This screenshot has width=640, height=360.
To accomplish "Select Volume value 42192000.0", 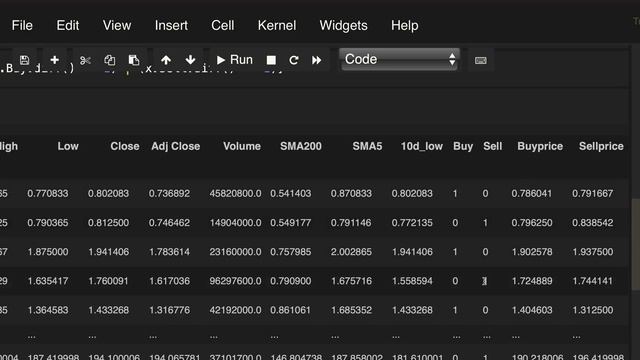I will [236, 310].
